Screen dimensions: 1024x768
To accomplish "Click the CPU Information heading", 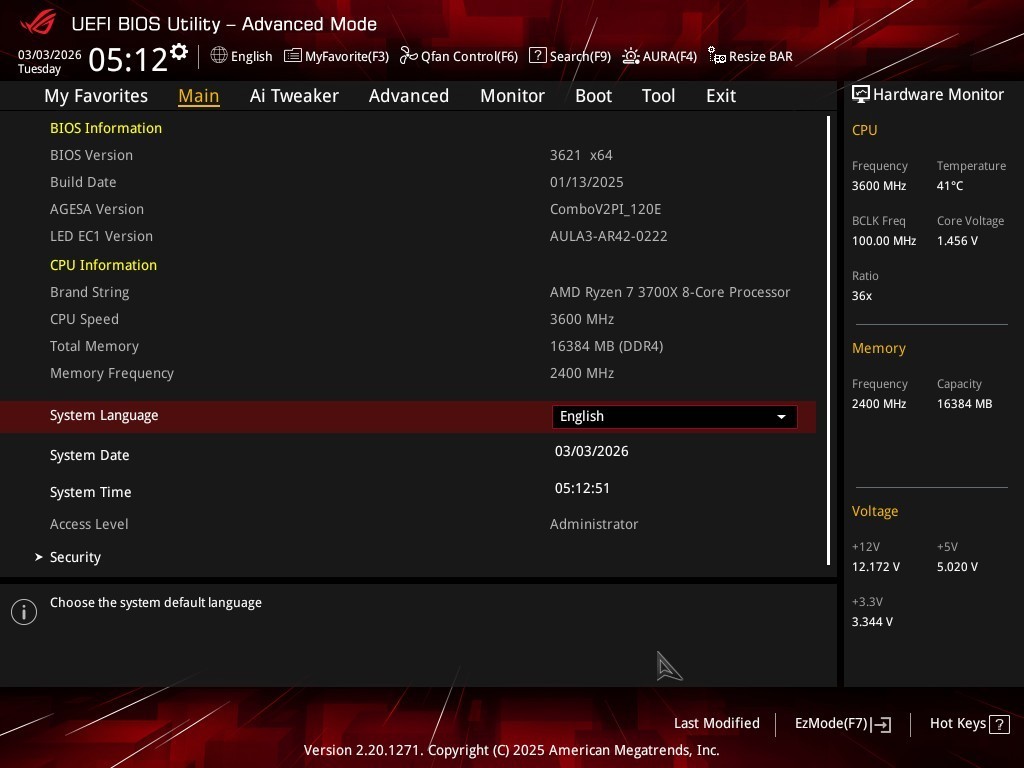I will click(103, 265).
